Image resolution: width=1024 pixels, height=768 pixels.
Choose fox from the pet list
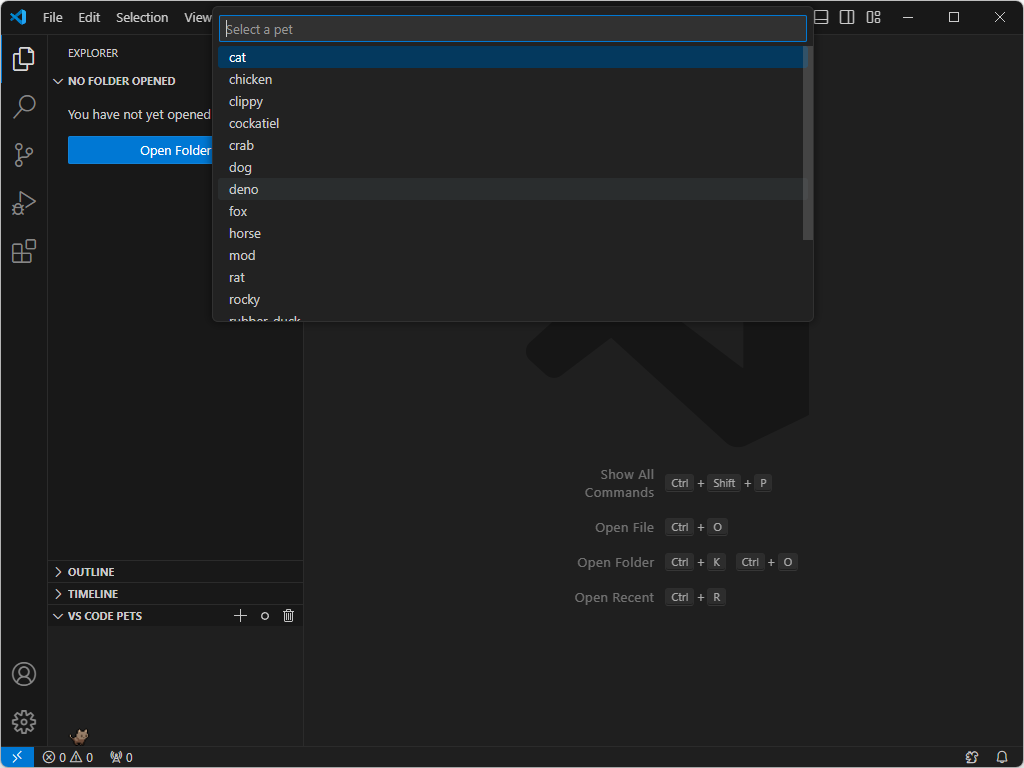pos(513,211)
